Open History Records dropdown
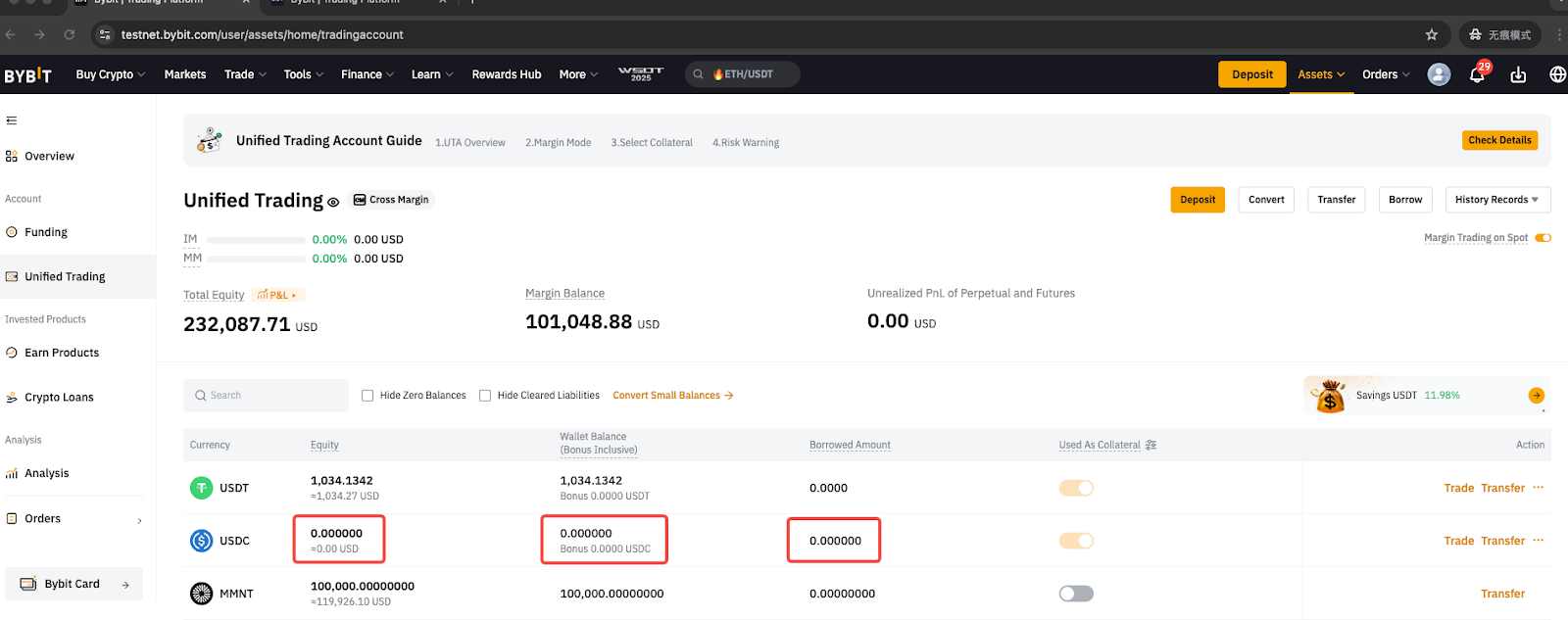The width and height of the screenshot is (1568, 620). coord(1496,200)
